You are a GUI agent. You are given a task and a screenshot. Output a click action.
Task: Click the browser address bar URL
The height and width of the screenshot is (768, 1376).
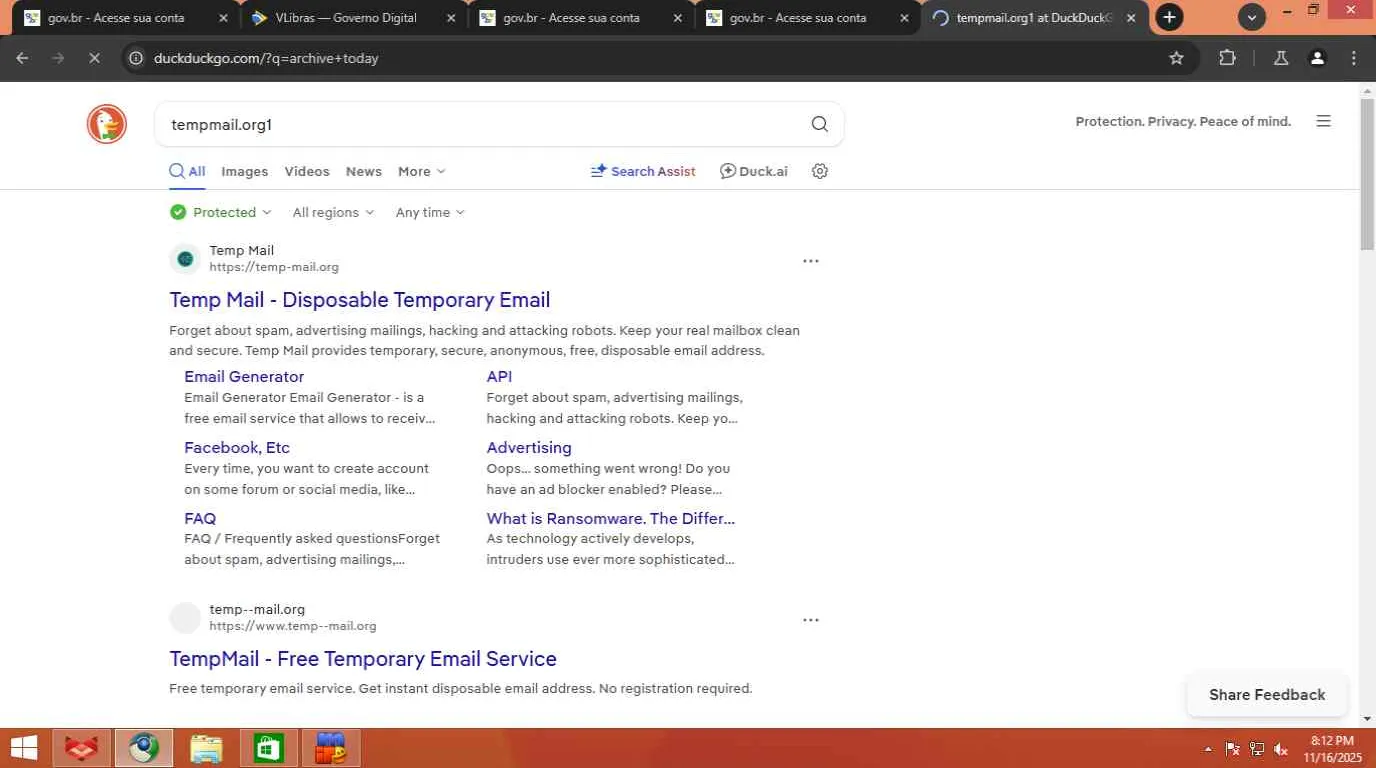tap(266, 58)
